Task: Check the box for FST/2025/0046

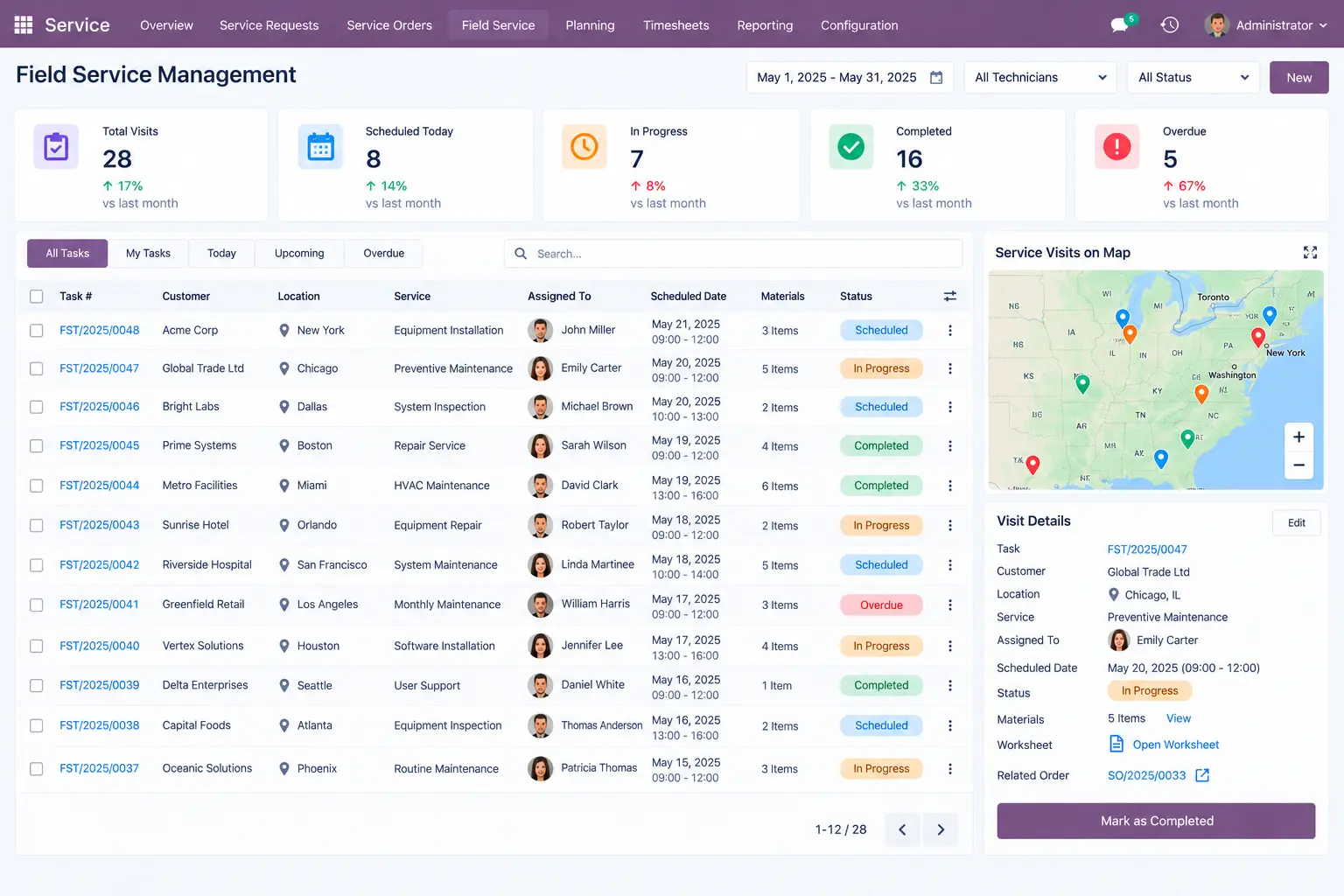Action: pyautogui.click(x=37, y=407)
